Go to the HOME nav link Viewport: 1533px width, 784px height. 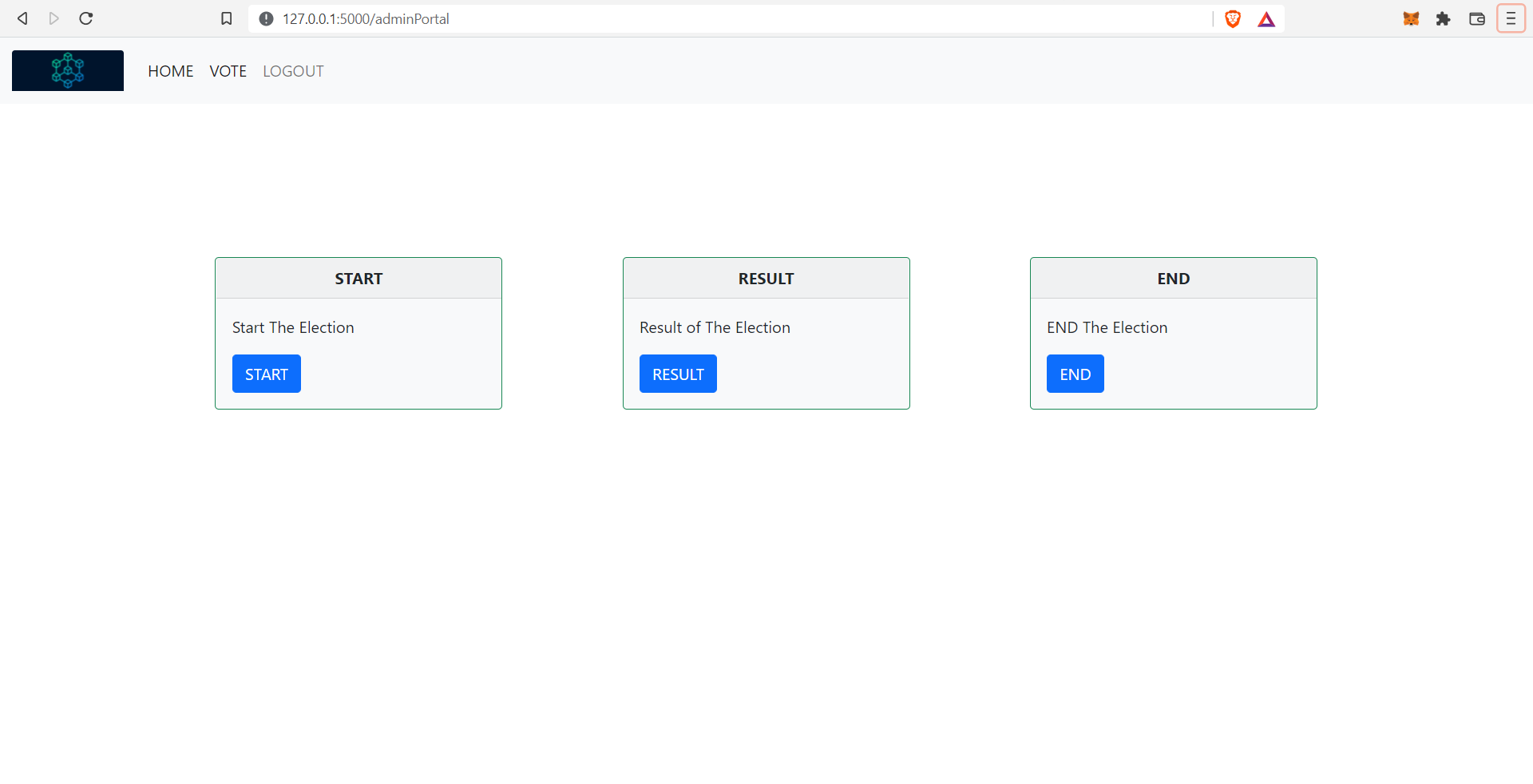(171, 71)
